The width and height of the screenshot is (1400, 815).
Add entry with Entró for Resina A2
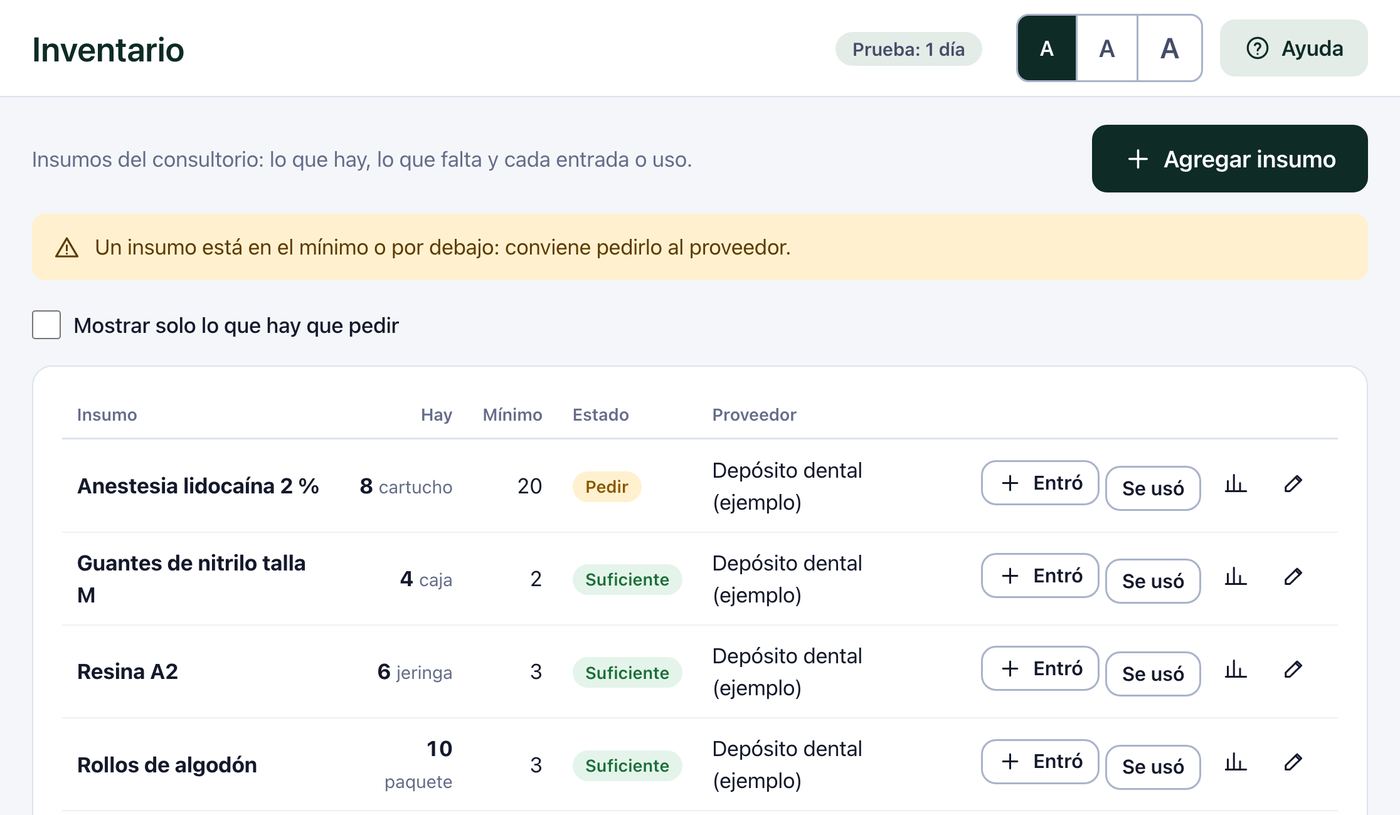pos(1040,669)
